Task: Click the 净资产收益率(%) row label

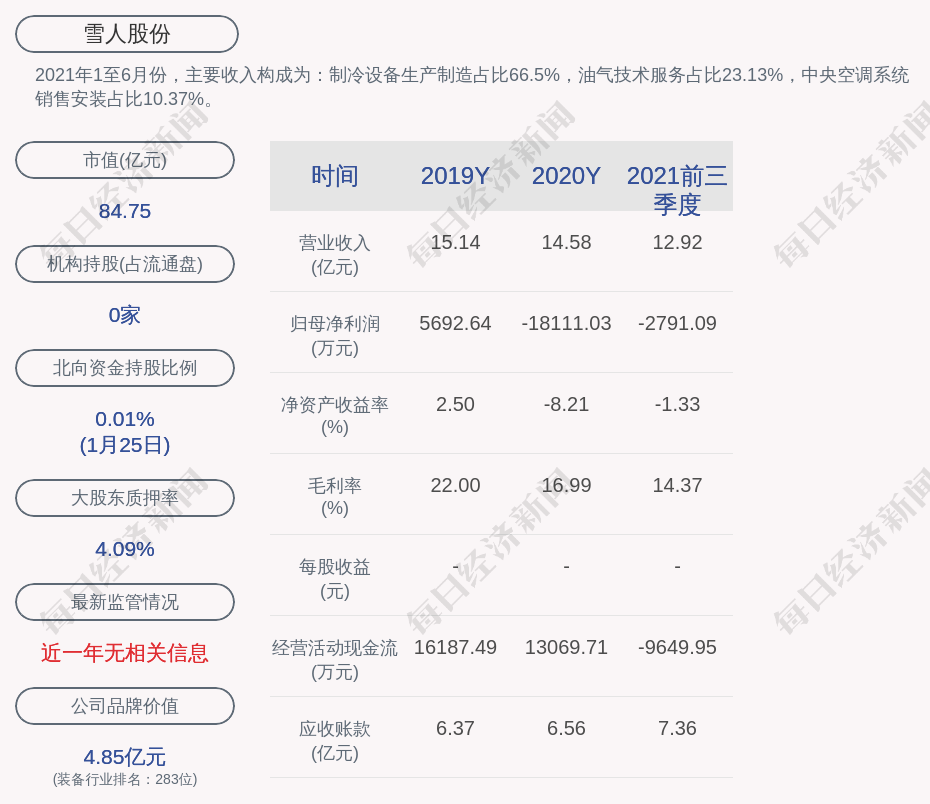Action: (x=335, y=416)
